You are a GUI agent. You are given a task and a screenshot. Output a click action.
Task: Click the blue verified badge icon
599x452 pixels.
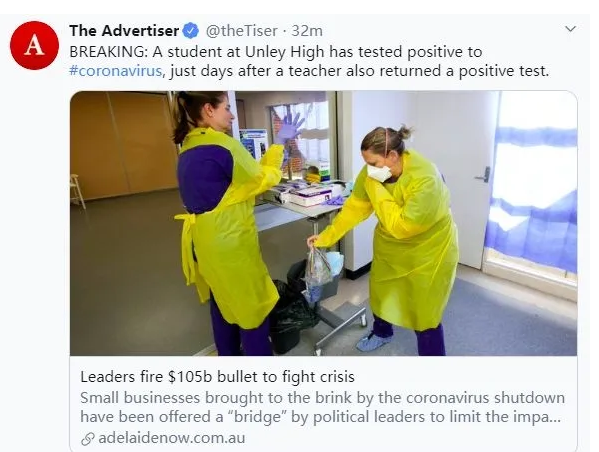pos(191,31)
